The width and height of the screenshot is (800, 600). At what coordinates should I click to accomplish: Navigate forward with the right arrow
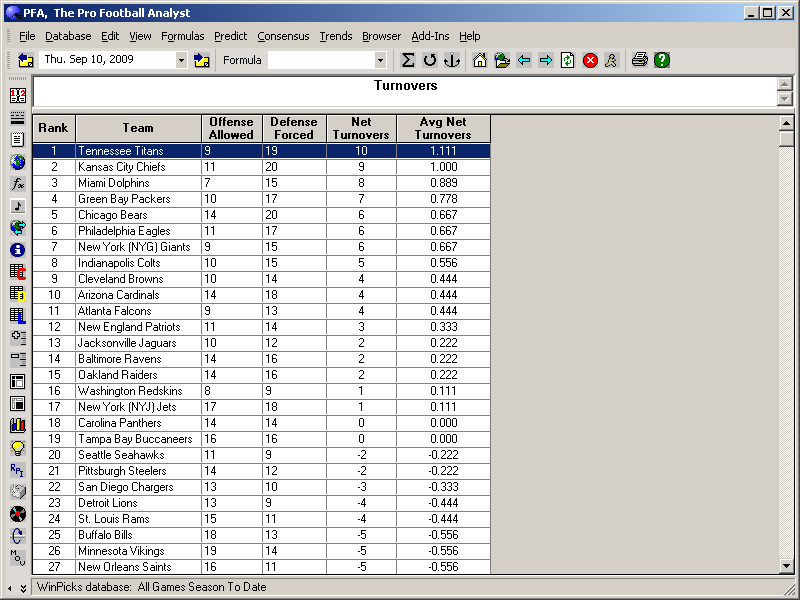coord(546,60)
